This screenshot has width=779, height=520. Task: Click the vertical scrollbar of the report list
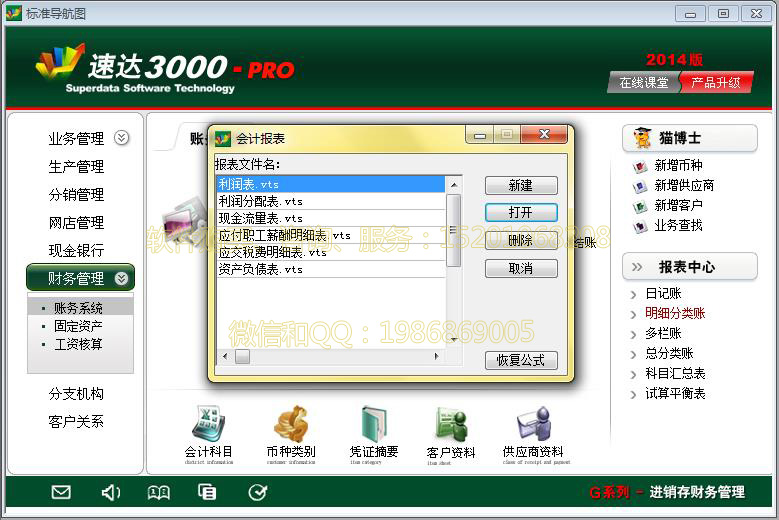point(453,230)
